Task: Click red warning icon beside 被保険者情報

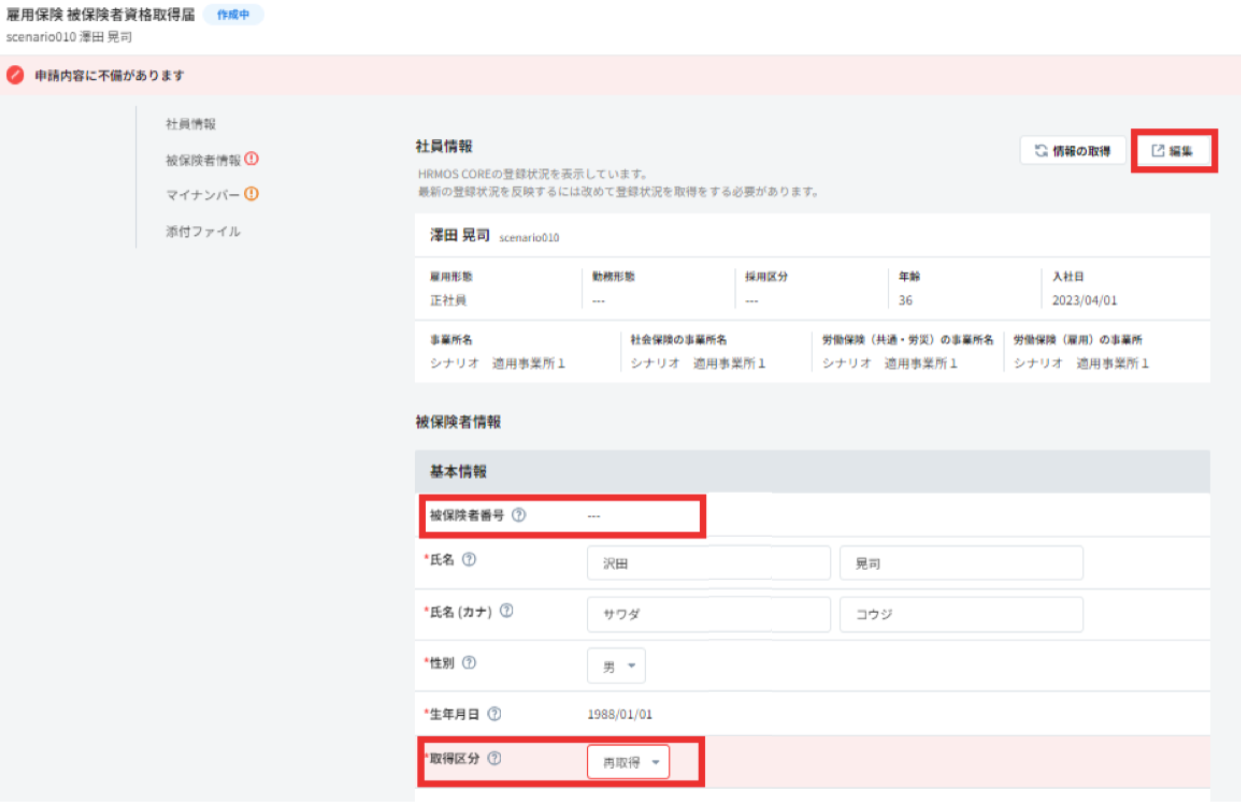Action: click(x=252, y=159)
